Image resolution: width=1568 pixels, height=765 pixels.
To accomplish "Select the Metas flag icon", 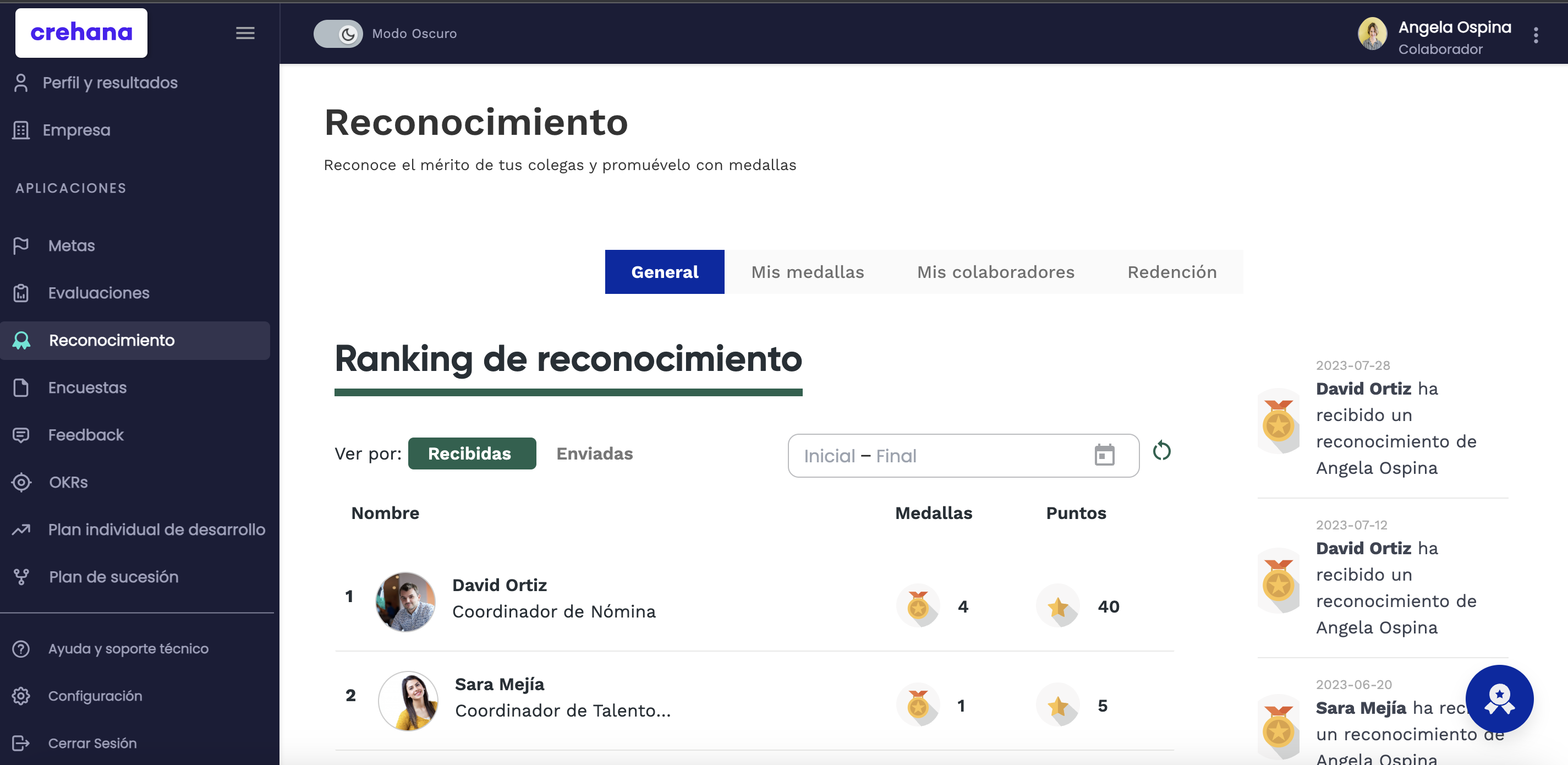I will tap(21, 245).
